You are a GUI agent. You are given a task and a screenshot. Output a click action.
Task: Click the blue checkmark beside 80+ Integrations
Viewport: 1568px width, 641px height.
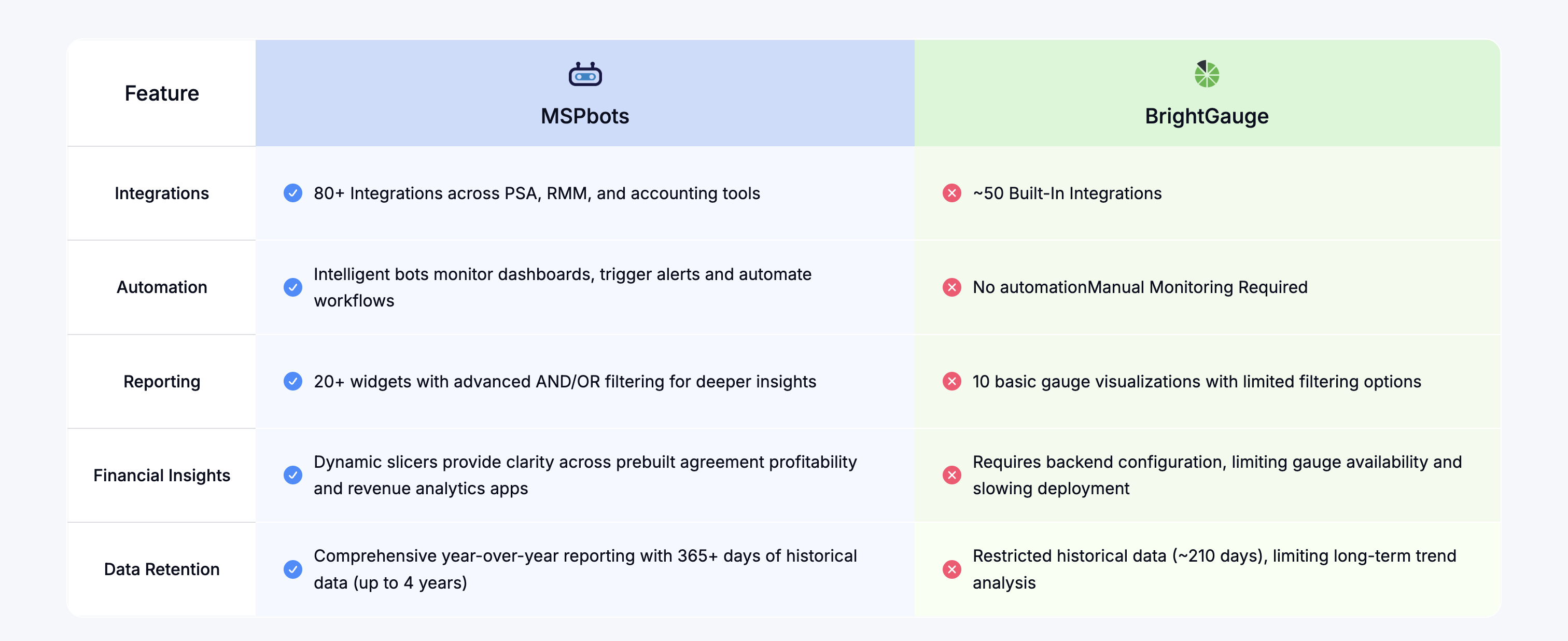click(293, 193)
